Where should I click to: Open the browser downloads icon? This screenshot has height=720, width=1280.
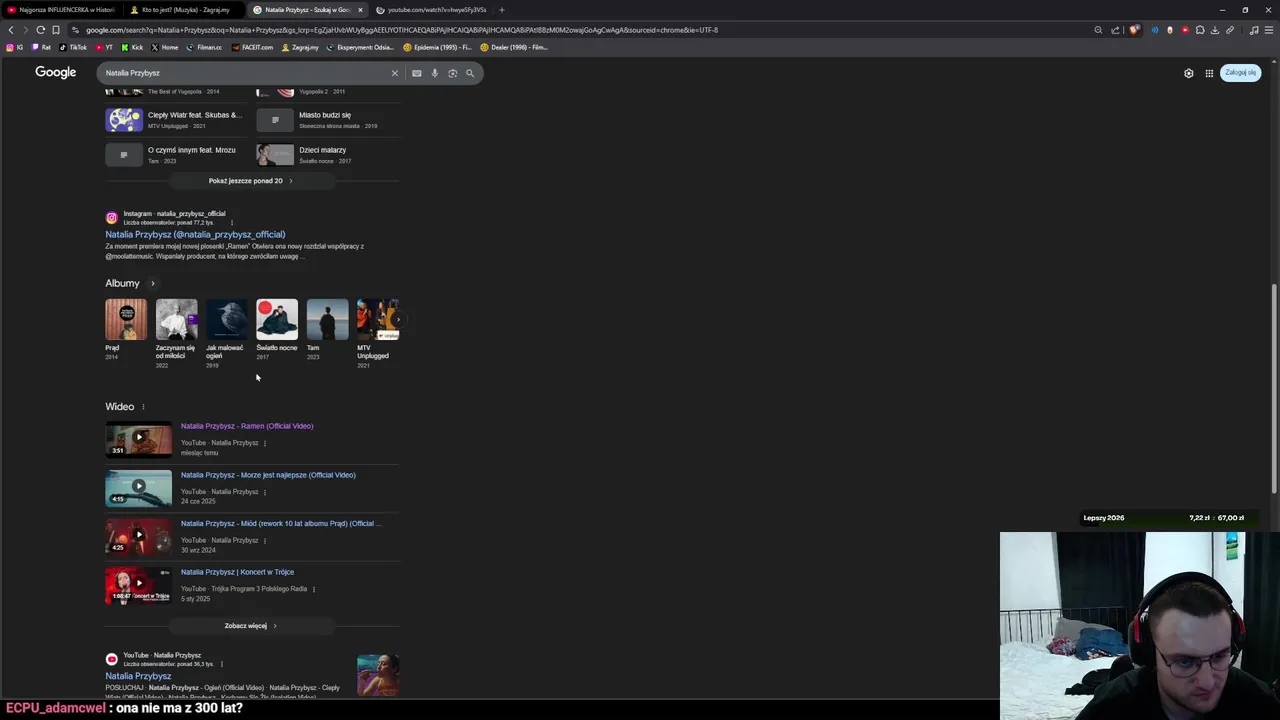[x=1215, y=30]
